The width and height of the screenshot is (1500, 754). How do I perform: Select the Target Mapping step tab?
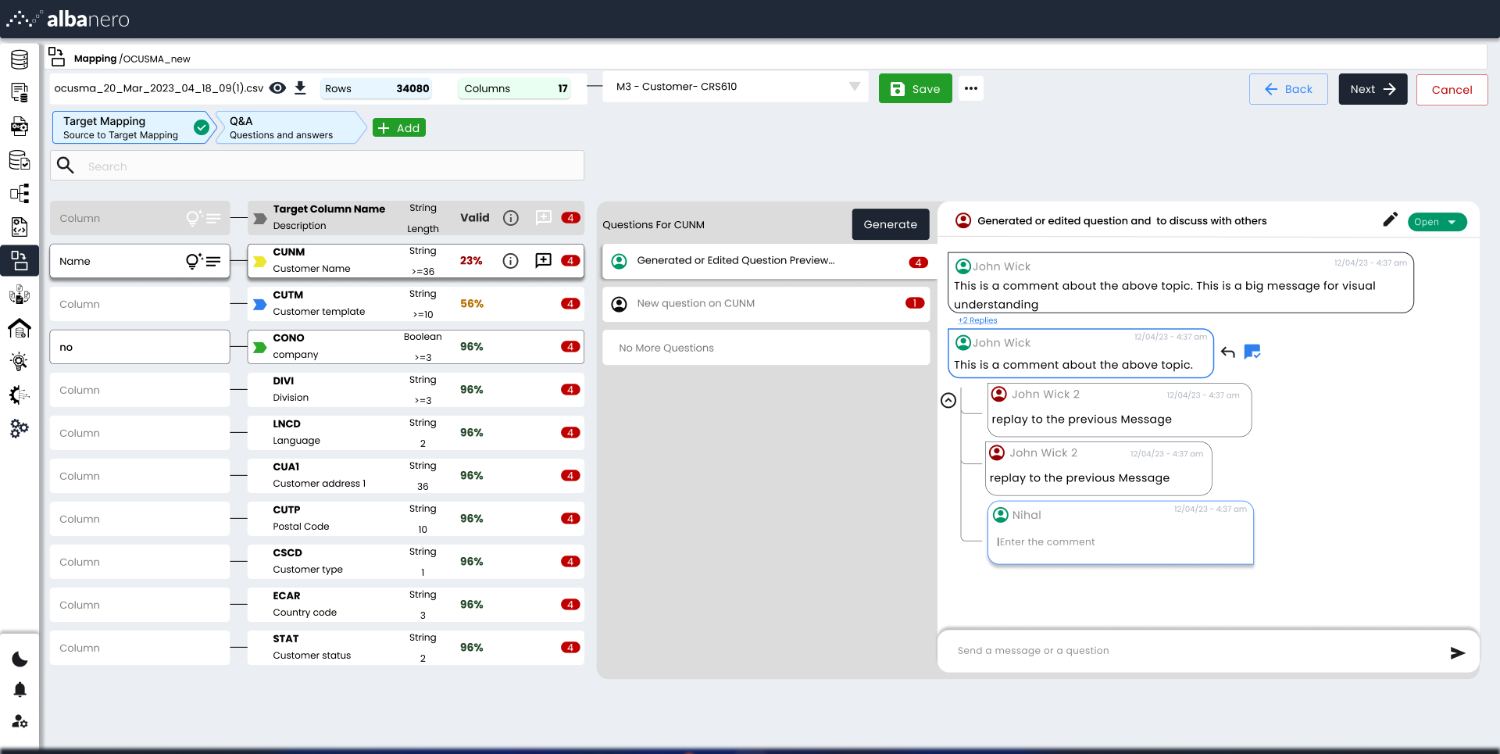(134, 127)
